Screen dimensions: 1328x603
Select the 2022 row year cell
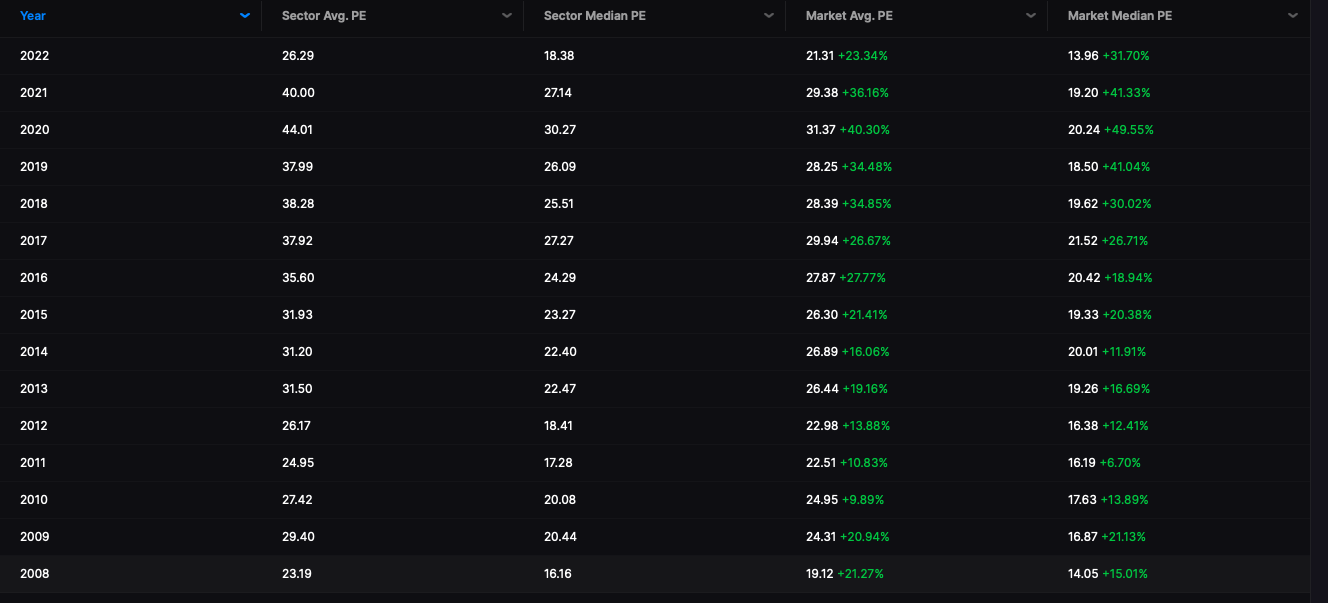(x=34, y=56)
